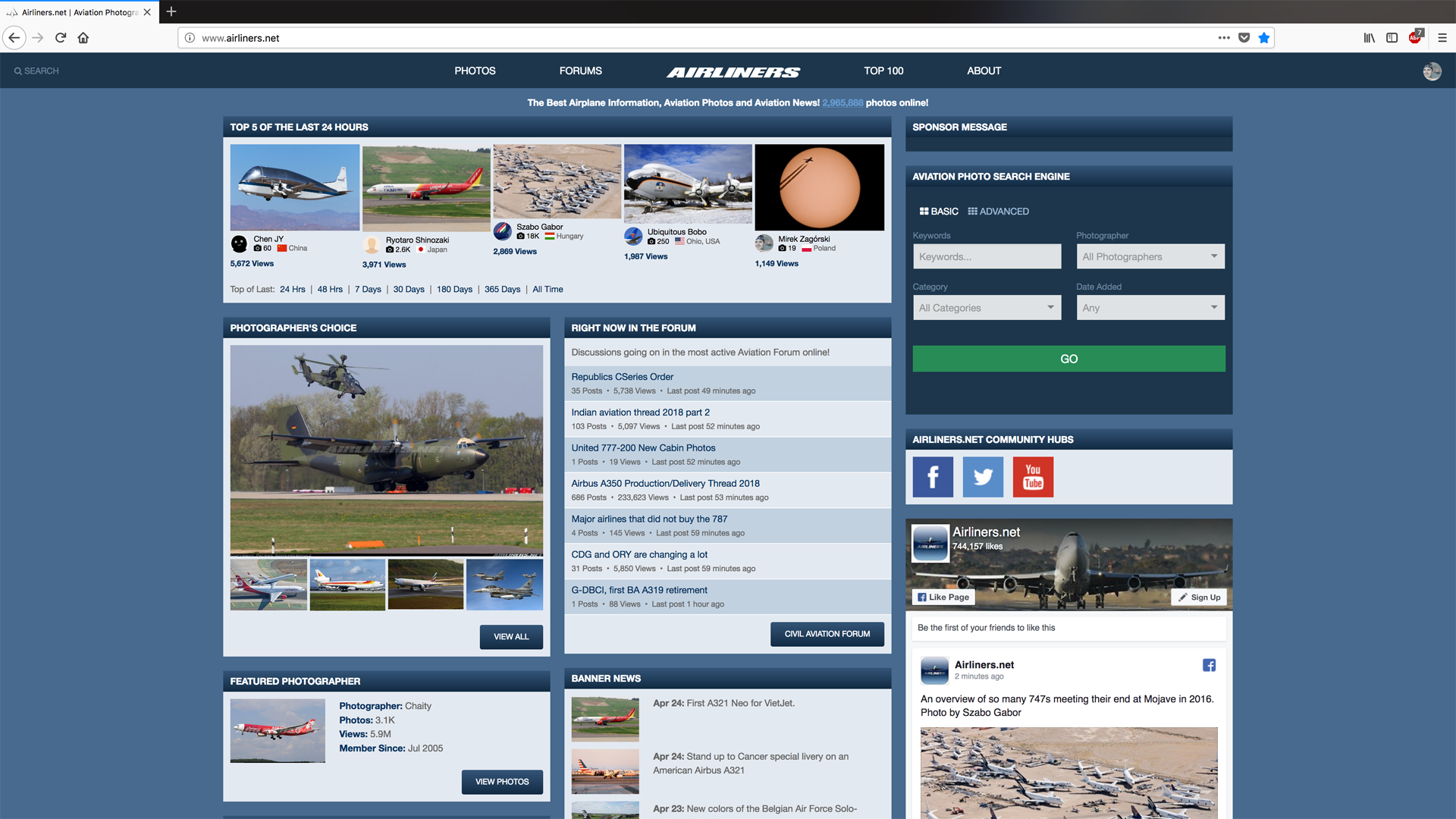This screenshot has height=819, width=1456.
Task: Open the Airliners YouTube hub icon
Action: [1033, 477]
